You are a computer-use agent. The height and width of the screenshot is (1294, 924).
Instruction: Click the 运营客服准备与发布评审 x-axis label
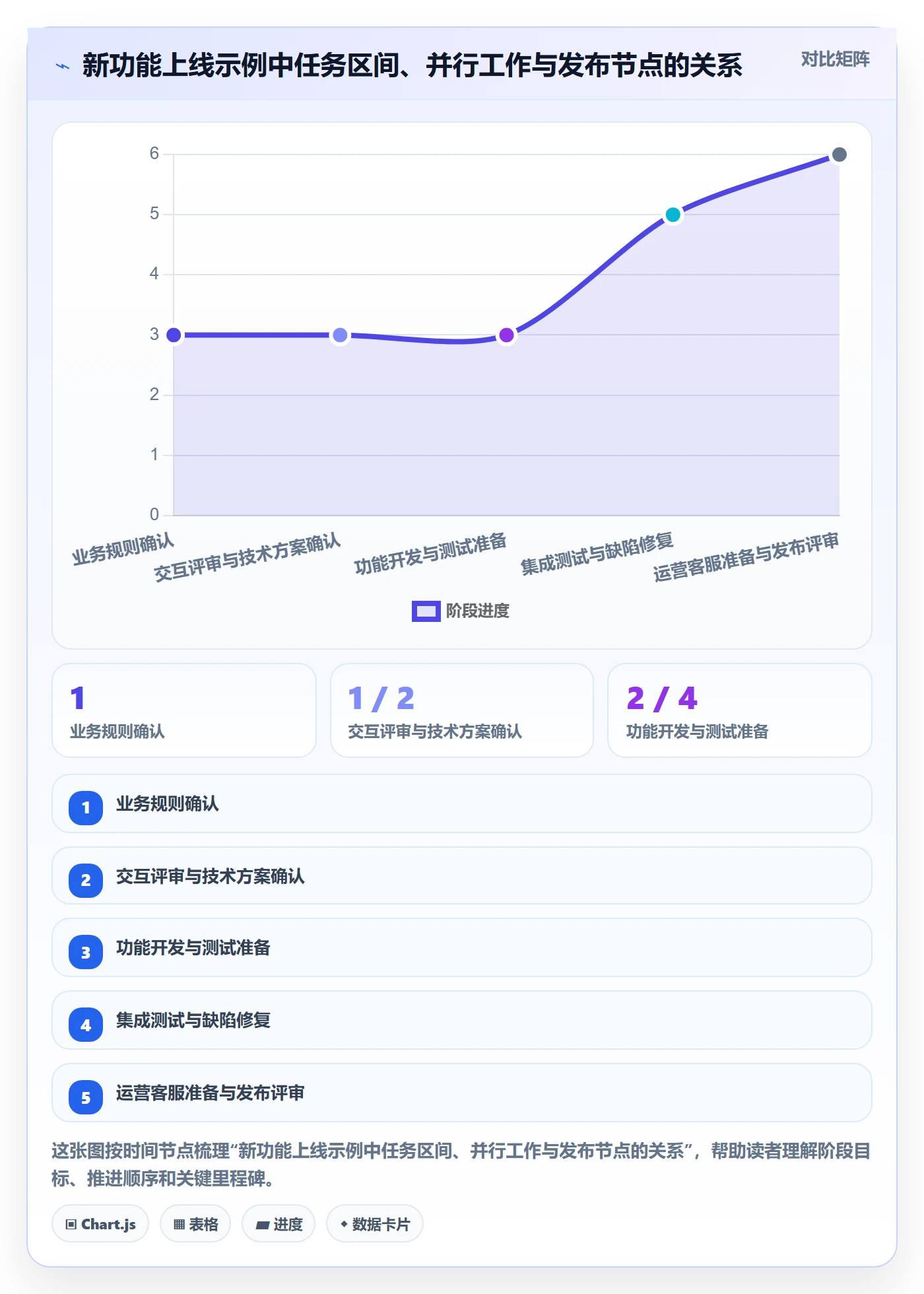(x=746, y=557)
